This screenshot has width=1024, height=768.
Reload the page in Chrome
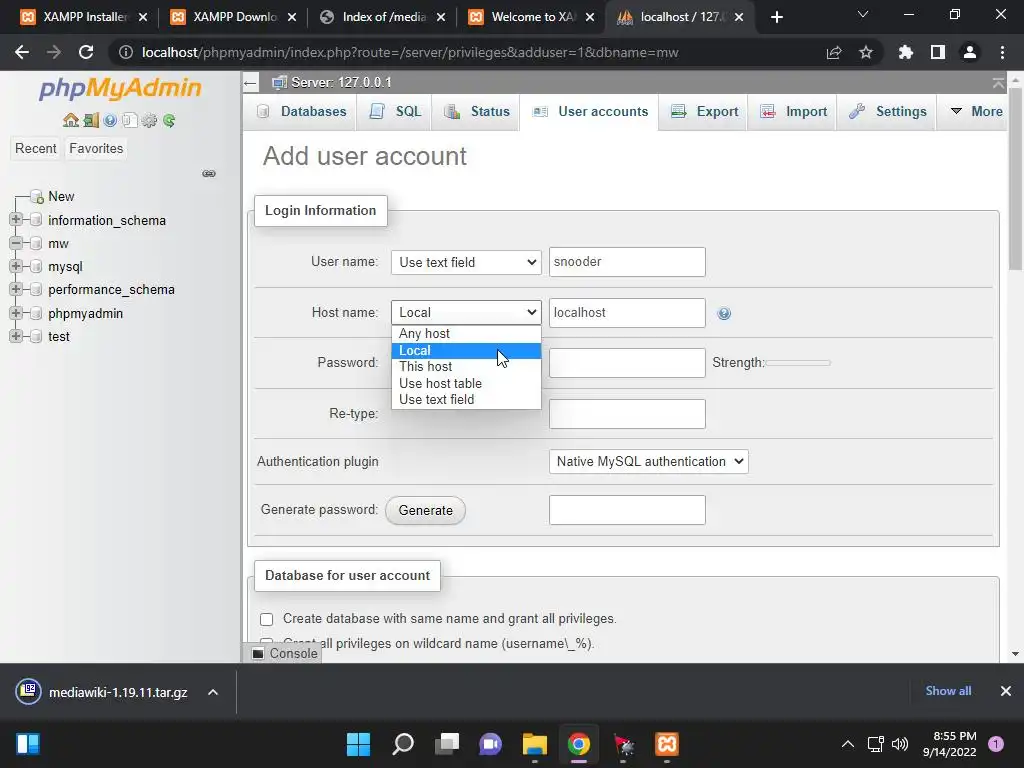86,52
